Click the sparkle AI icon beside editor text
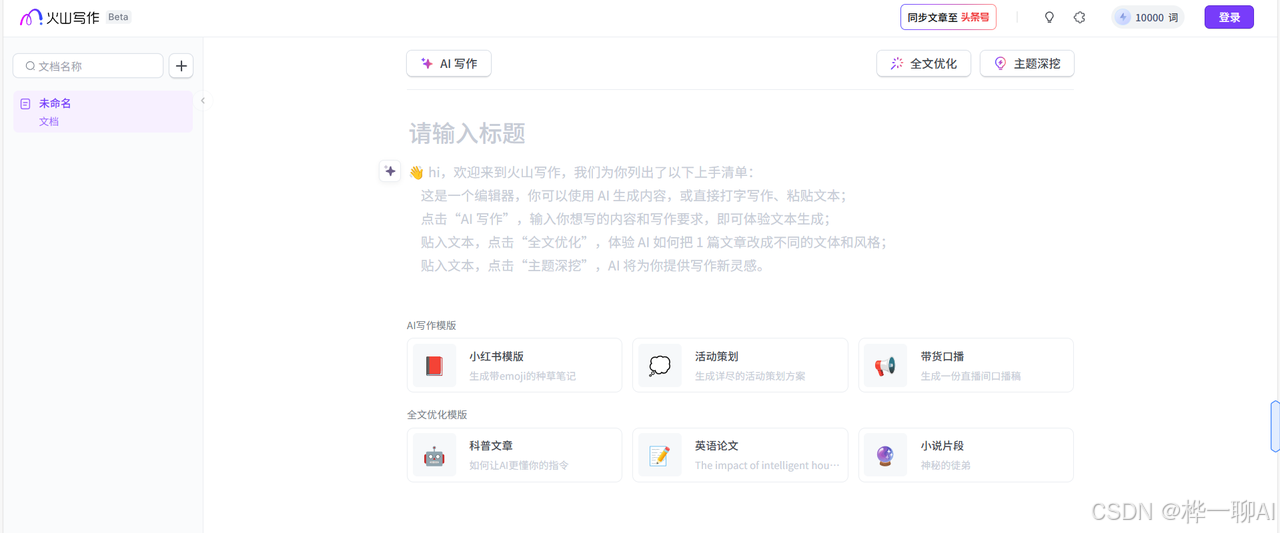Image resolution: width=1280 pixels, height=533 pixels. click(x=390, y=171)
